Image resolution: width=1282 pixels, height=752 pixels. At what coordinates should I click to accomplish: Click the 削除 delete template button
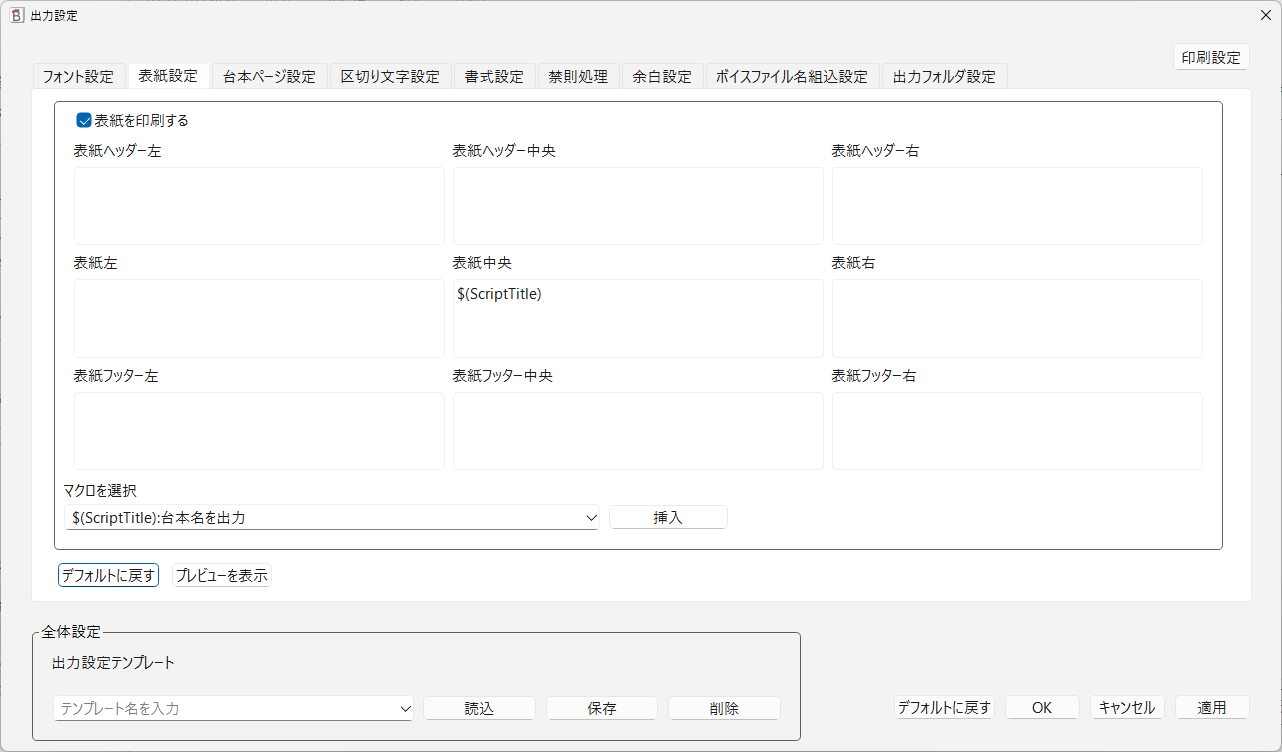tap(724, 708)
